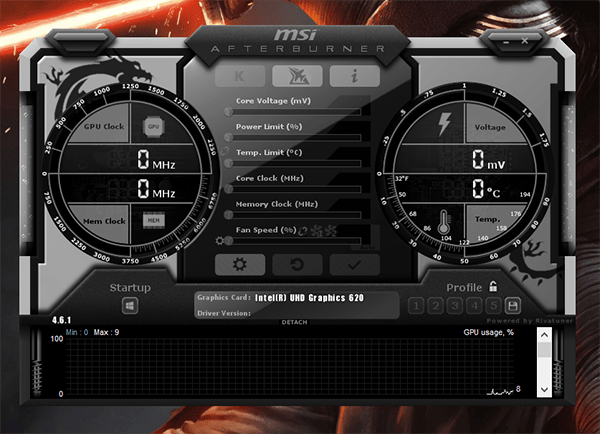Viewport: 600px width, 434px height.
Task: Click the Core Clock slider handle
Action: coord(229,189)
